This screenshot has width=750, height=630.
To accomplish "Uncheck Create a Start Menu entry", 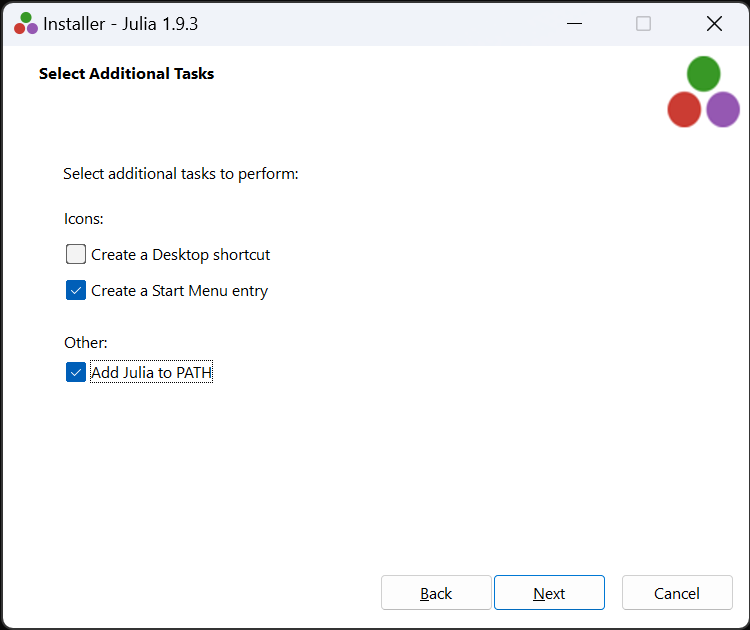I will coord(76,290).
